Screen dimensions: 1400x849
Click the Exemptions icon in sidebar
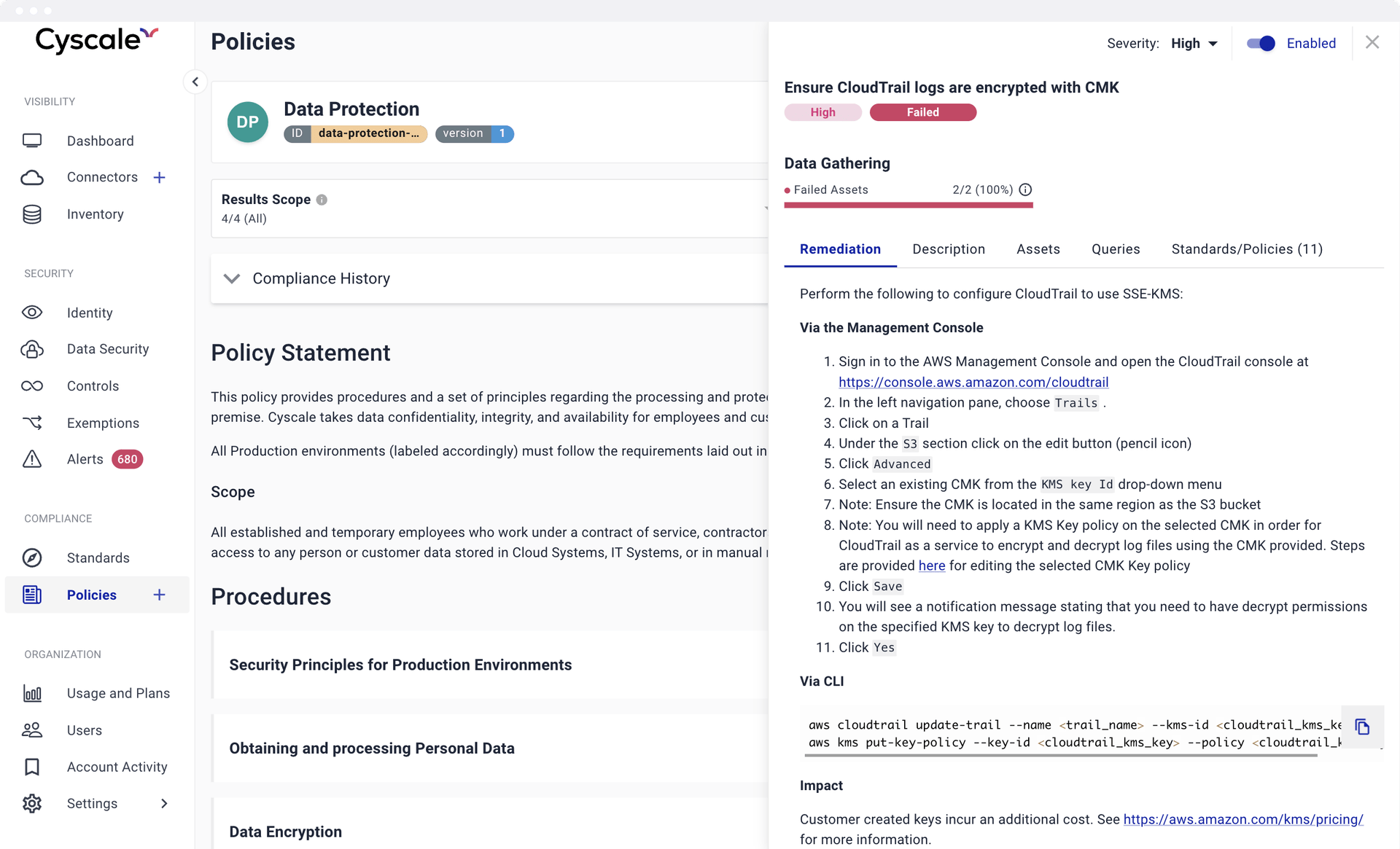(x=33, y=422)
